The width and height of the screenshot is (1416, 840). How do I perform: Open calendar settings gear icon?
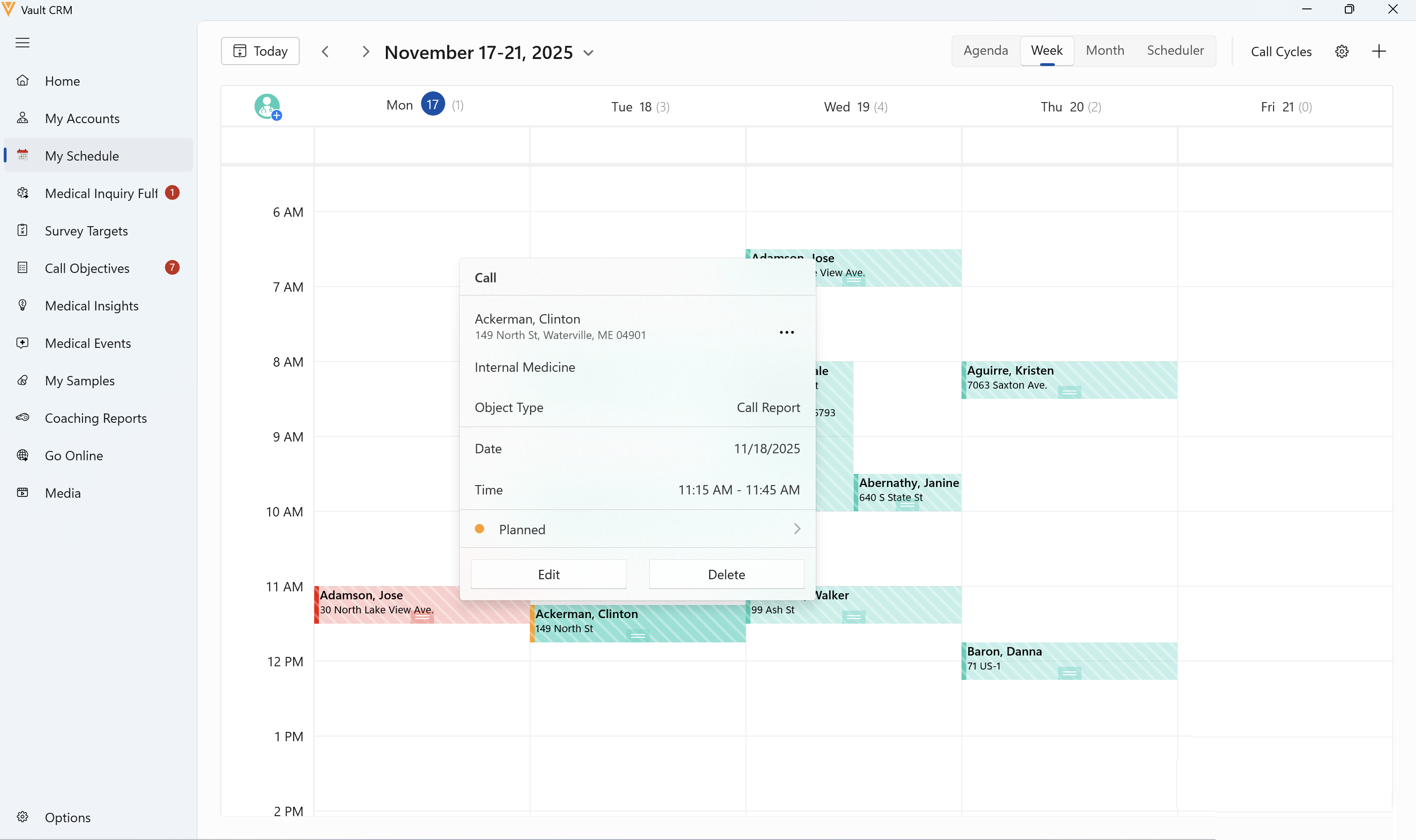[x=1341, y=52]
